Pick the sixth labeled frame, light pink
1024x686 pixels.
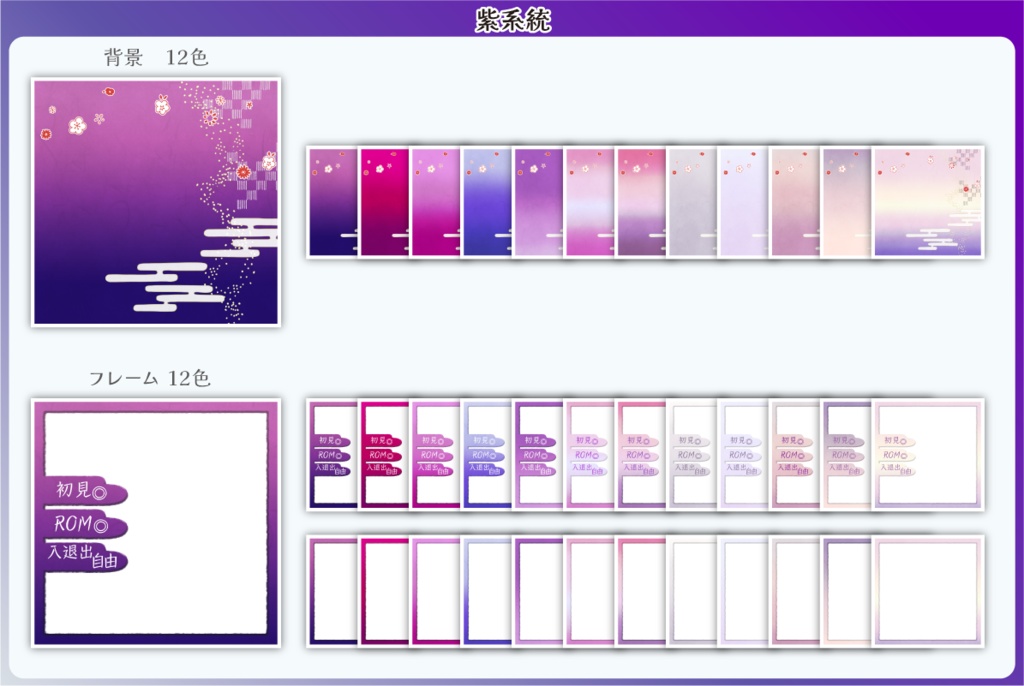[590, 455]
